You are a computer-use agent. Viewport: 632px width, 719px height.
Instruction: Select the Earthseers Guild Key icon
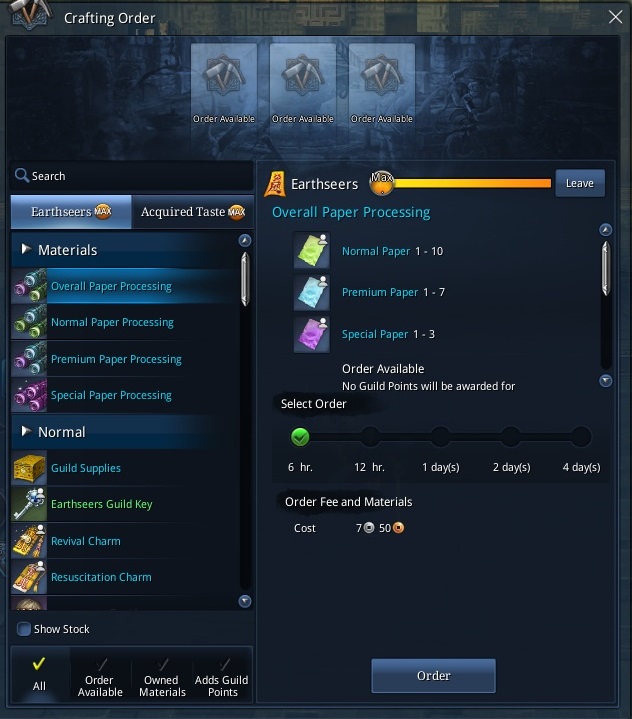point(29,504)
